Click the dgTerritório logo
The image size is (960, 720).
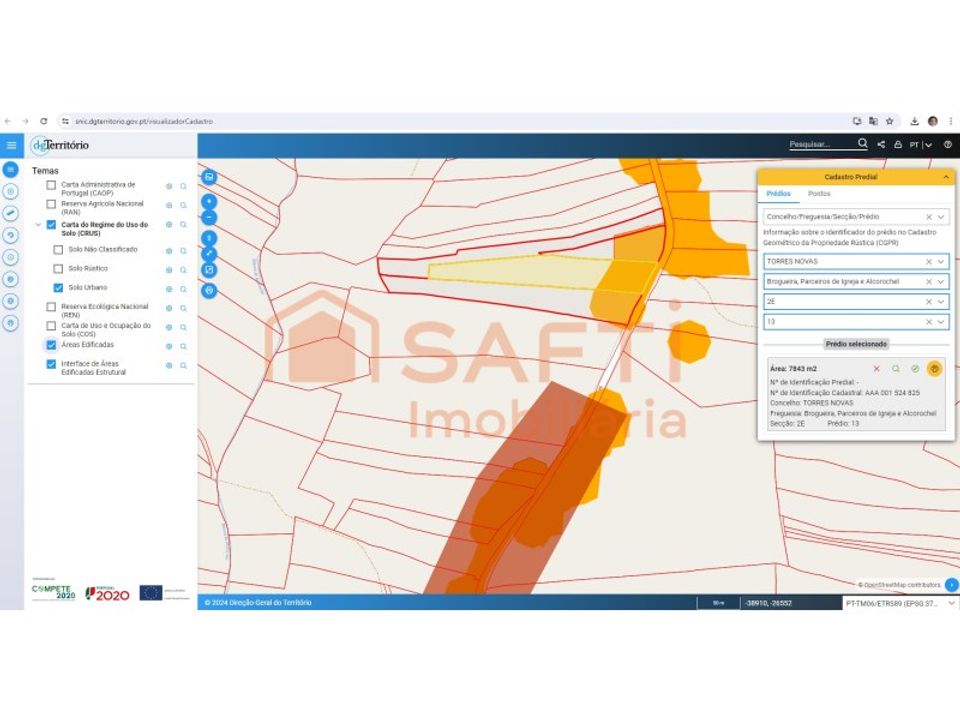point(61,145)
